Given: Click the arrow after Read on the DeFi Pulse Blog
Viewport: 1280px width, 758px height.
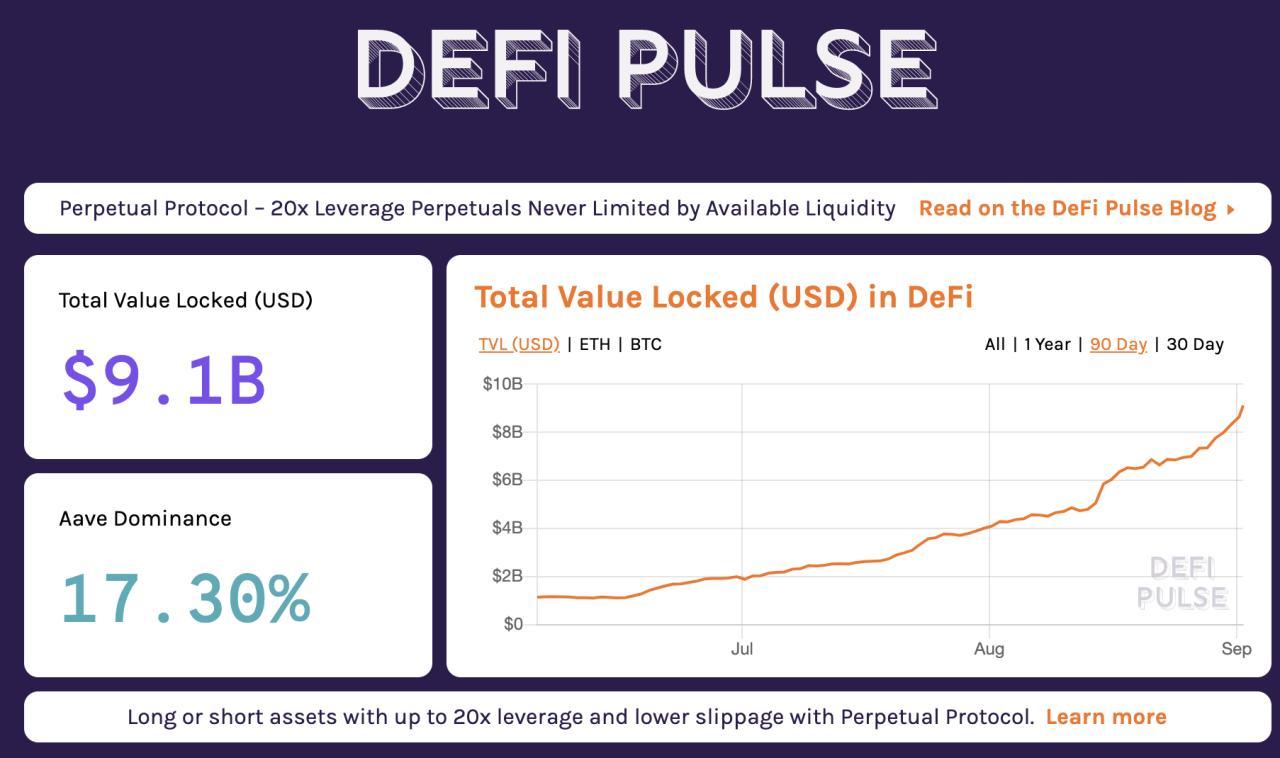Looking at the screenshot, I should pos(1230,209).
